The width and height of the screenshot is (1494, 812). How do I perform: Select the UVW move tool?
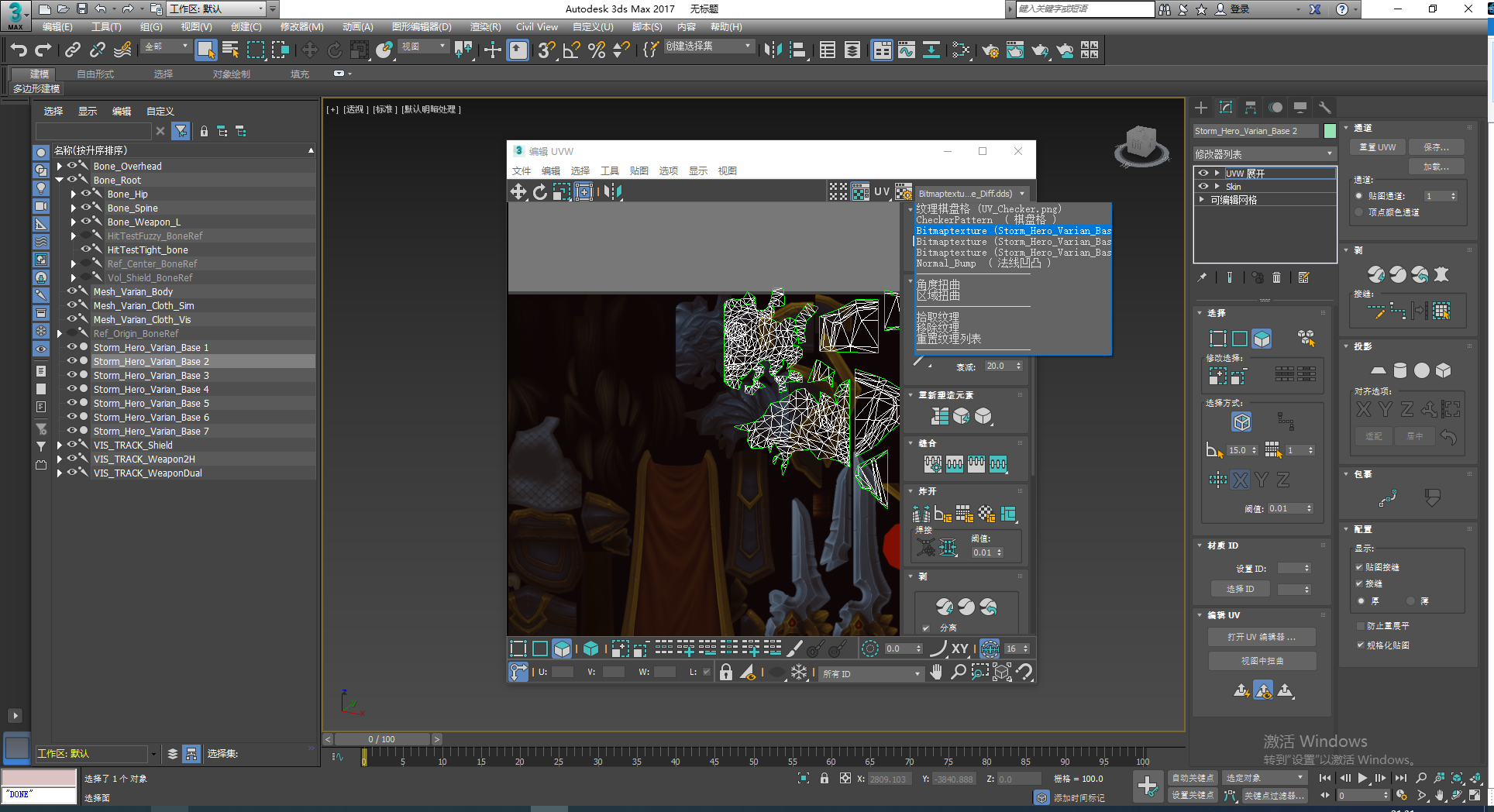click(518, 191)
